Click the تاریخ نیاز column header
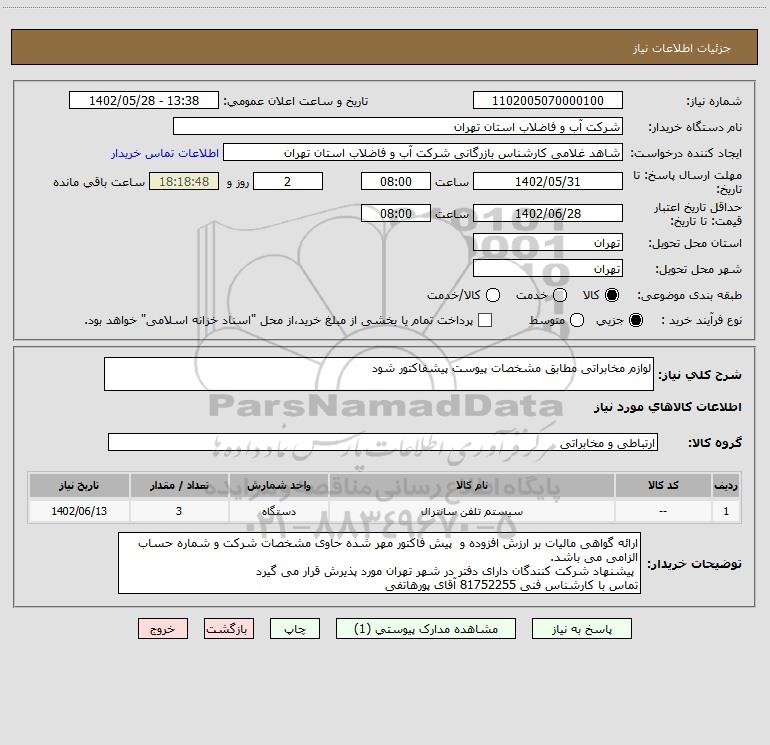Image resolution: width=770 pixels, height=745 pixels. (x=79, y=485)
